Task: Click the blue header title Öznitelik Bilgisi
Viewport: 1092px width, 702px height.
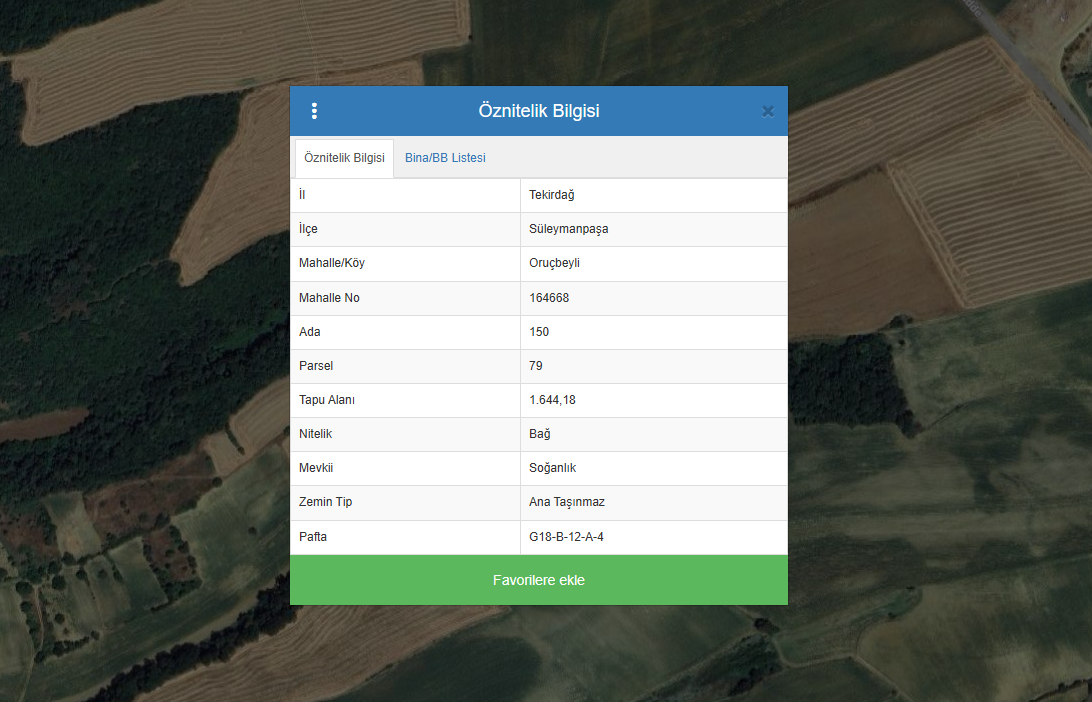Action: [x=539, y=111]
